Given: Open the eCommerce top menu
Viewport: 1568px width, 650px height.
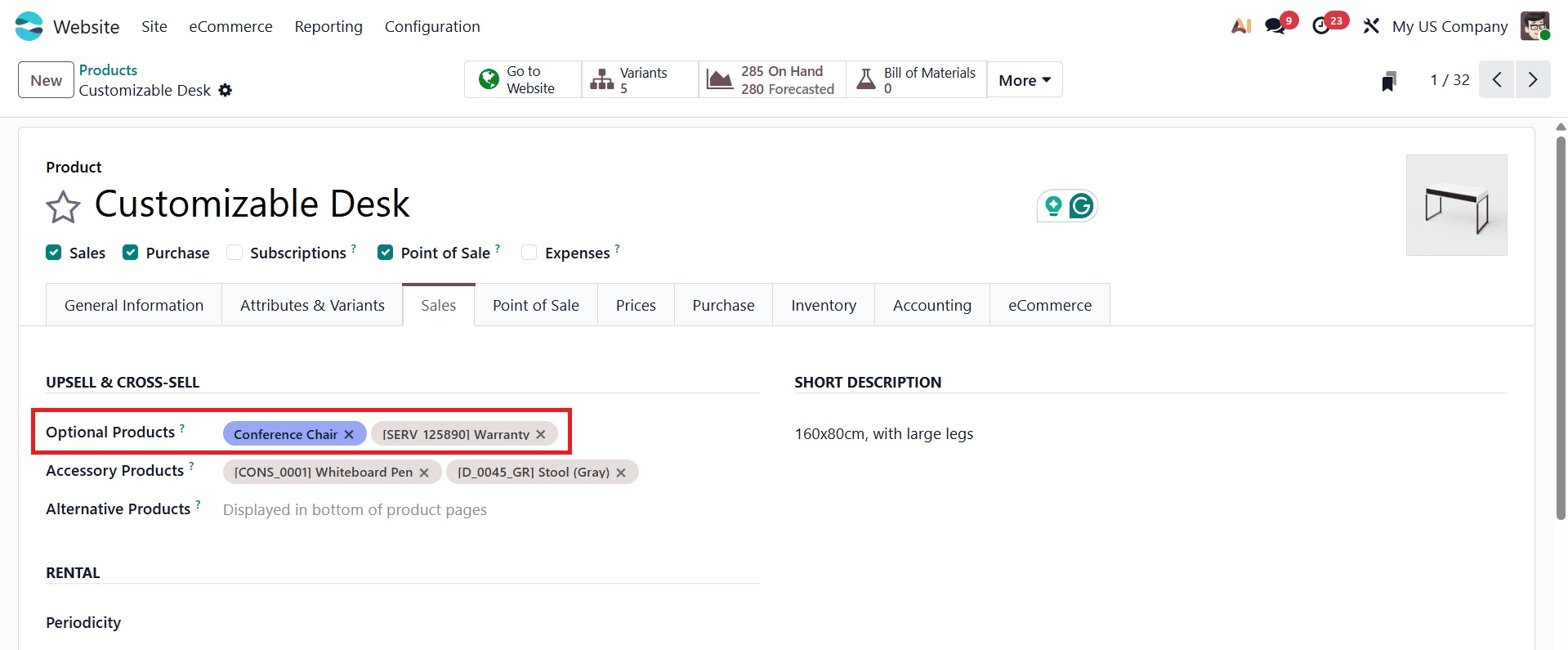Looking at the screenshot, I should click(x=231, y=26).
